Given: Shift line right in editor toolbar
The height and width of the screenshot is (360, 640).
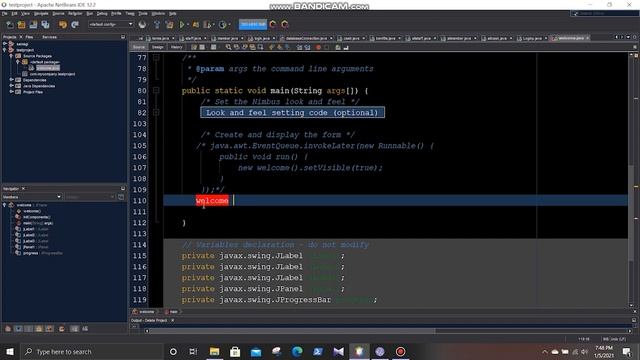Looking at the screenshot, I should click(307, 47).
